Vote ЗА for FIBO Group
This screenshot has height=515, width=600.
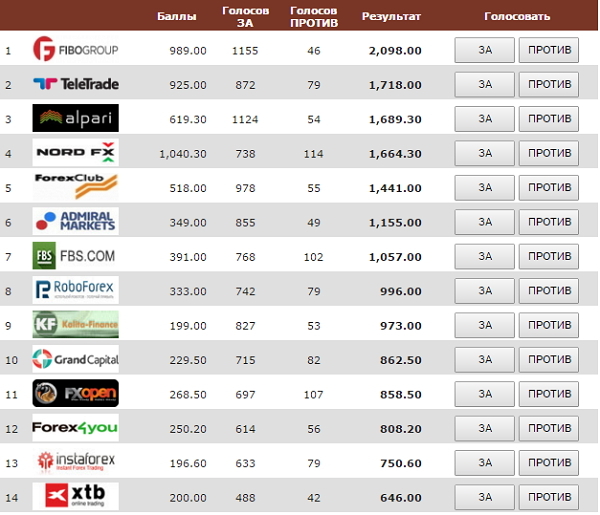point(484,50)
